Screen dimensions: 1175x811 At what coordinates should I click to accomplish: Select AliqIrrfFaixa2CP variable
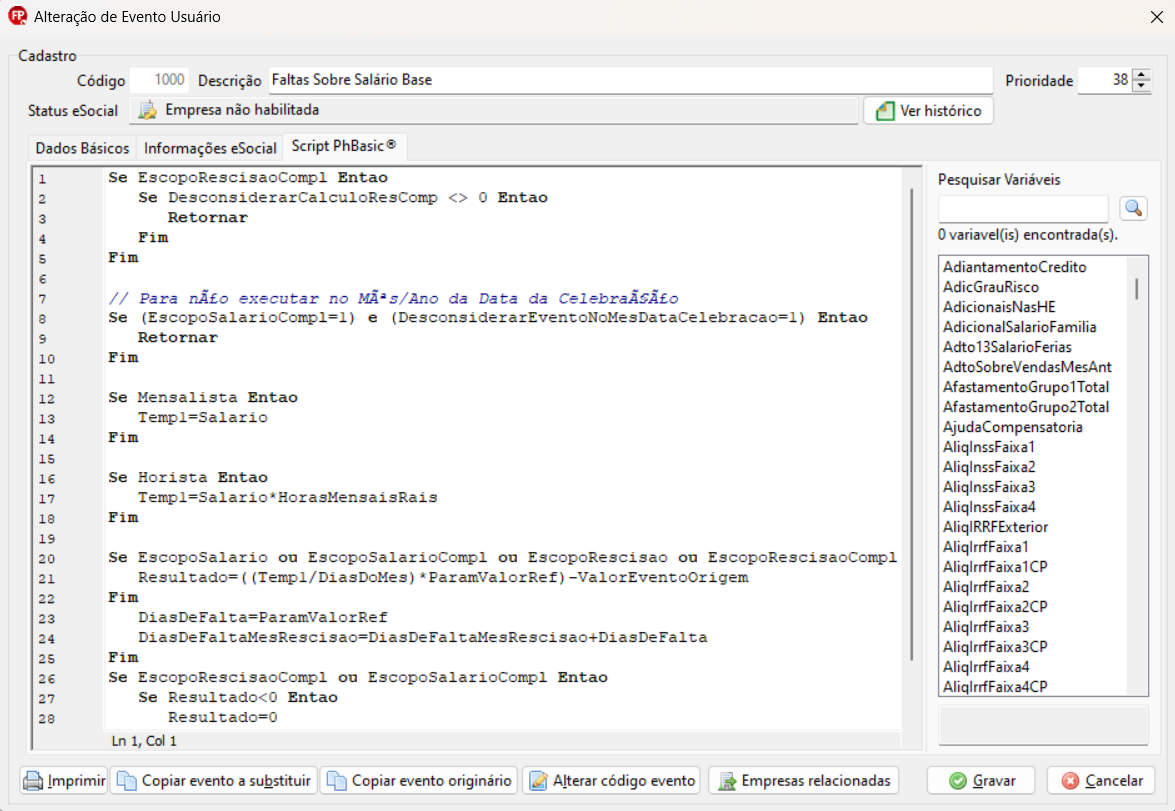coord(994,607)
